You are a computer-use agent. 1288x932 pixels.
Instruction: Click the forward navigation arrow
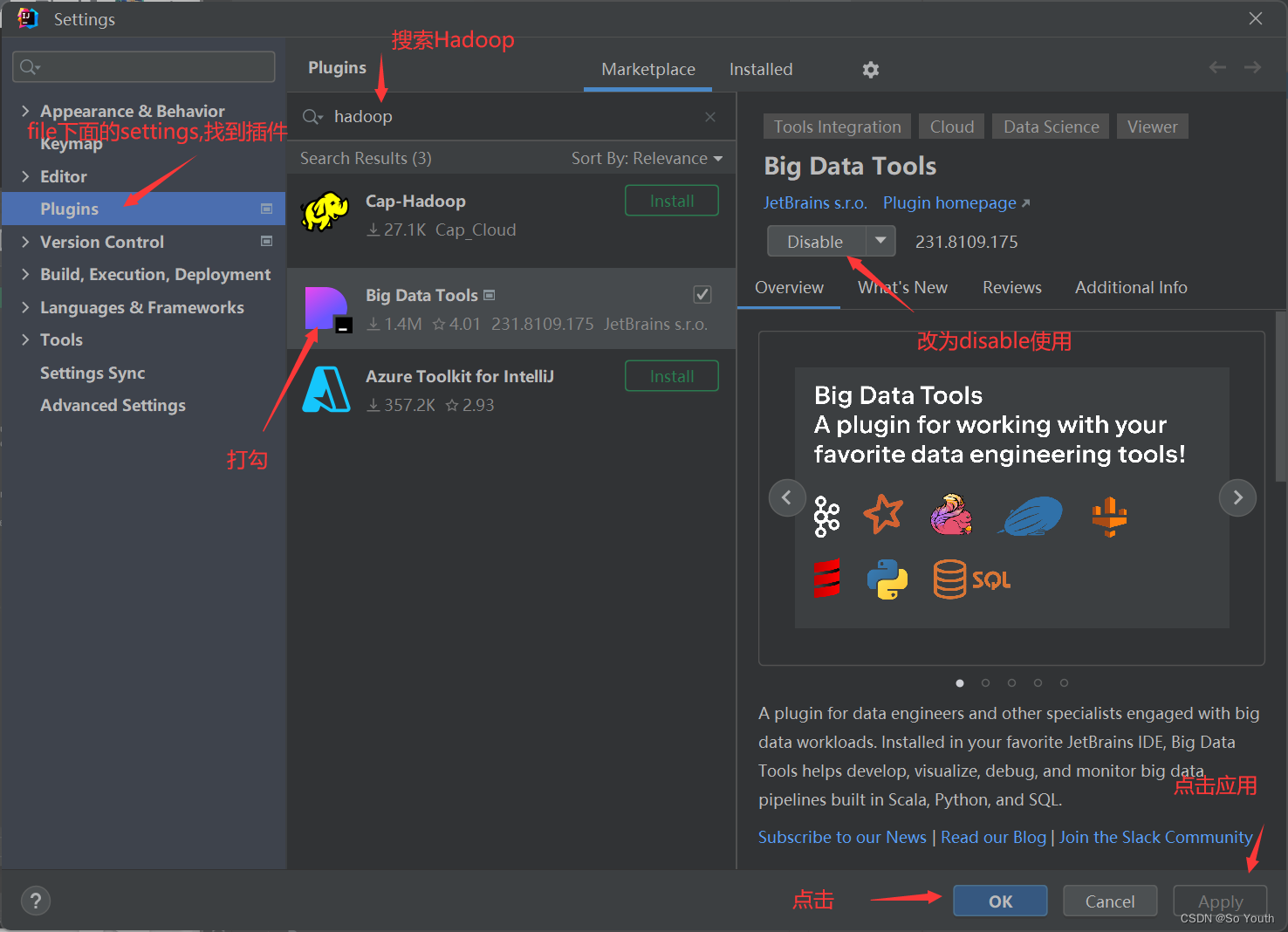1253,67
